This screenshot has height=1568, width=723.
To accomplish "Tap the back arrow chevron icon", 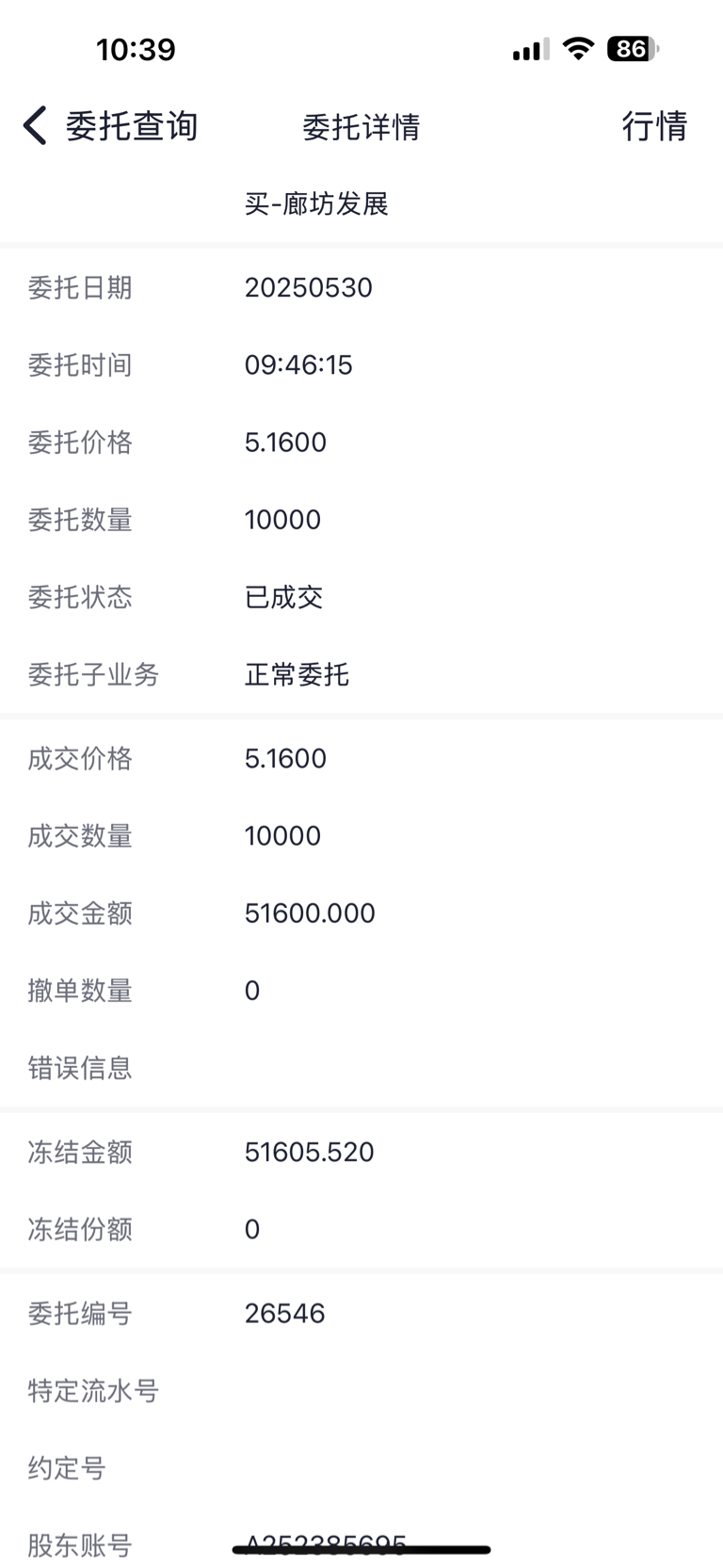I will pos(35,125).
